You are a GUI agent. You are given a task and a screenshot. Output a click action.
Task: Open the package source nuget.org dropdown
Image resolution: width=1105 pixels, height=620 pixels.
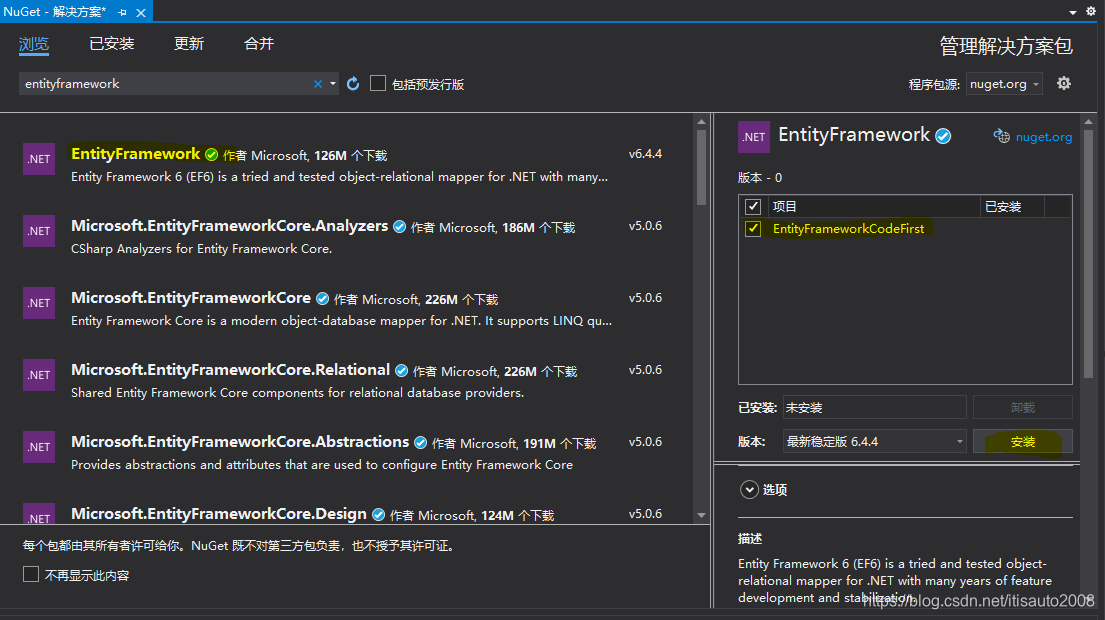1004,84
